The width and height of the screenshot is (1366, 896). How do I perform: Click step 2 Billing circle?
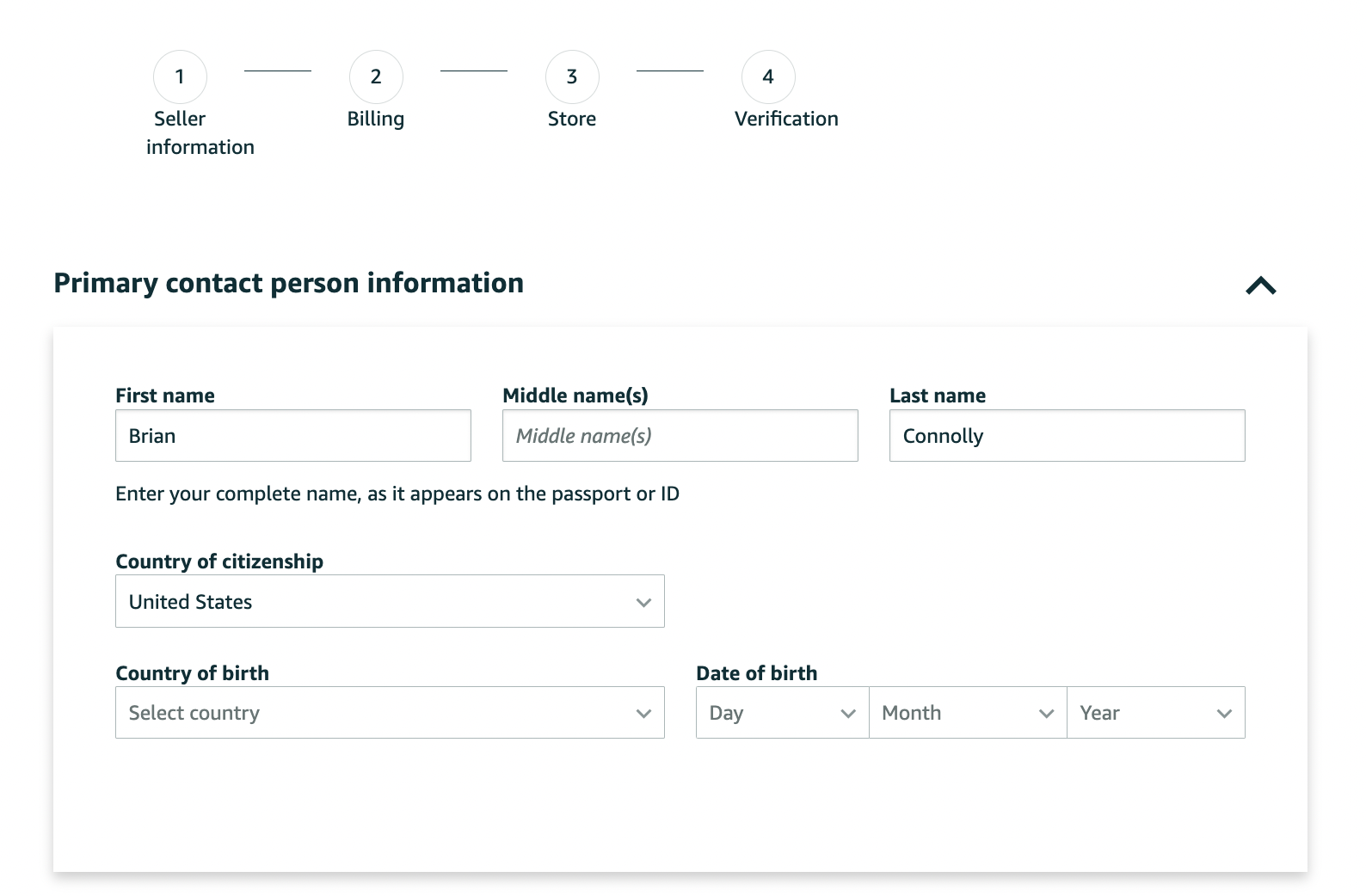pos(376,77)
